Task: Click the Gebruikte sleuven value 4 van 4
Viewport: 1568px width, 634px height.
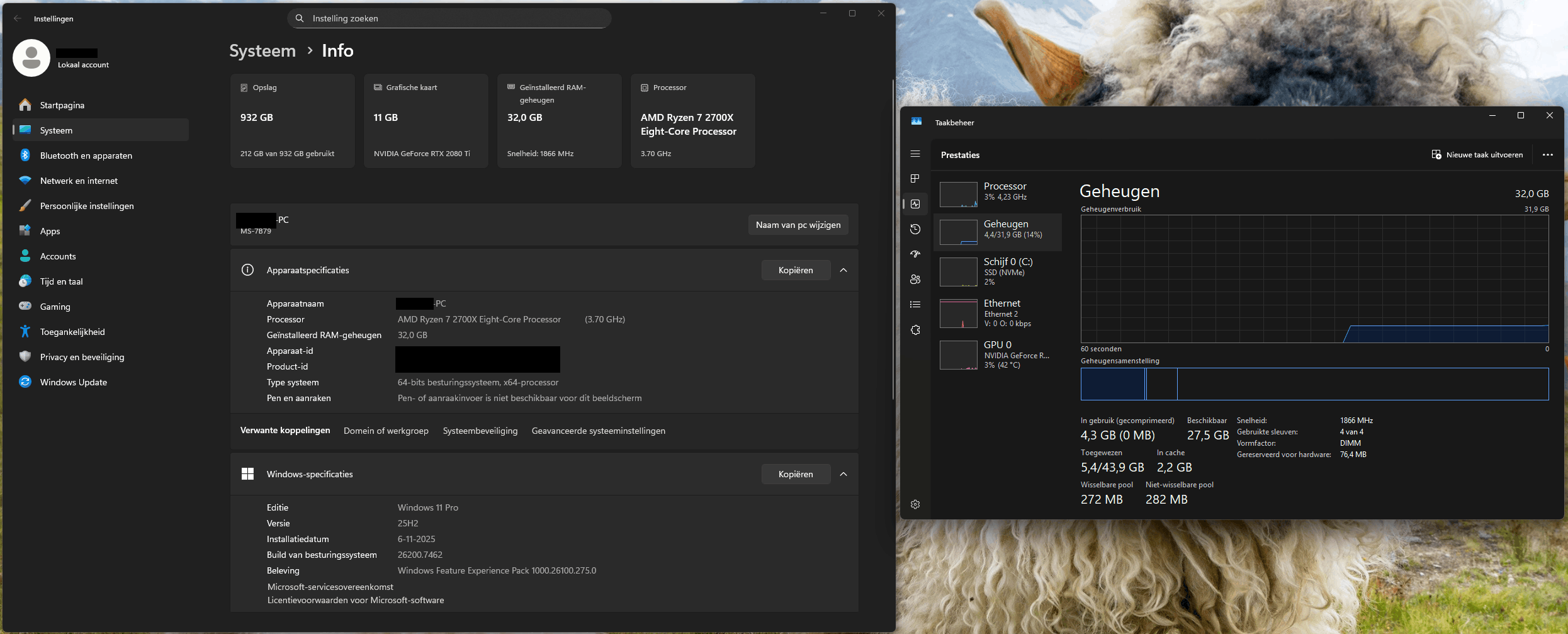Action: click(1351, 432)
